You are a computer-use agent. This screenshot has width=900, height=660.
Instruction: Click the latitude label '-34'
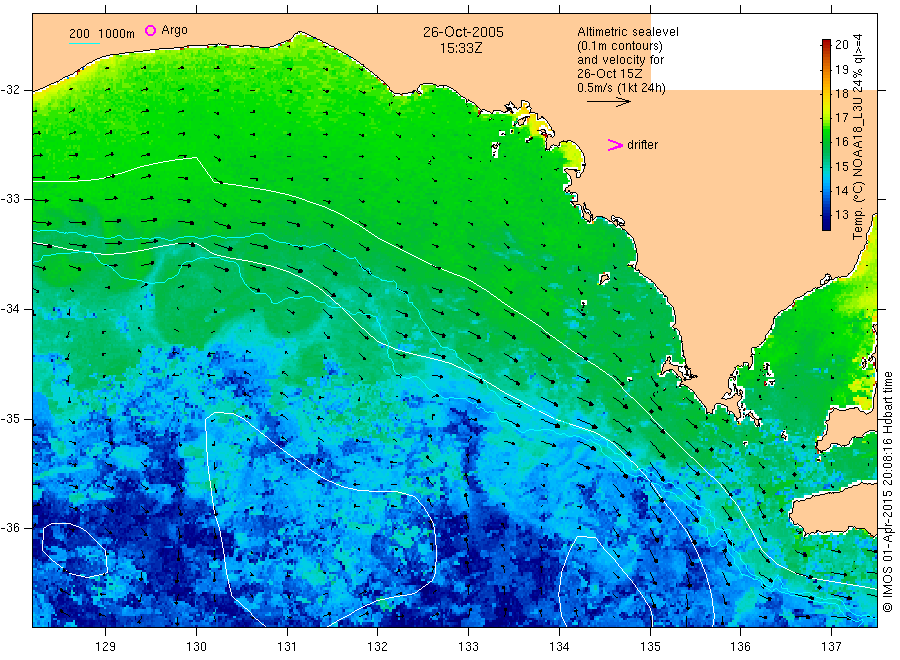coord(10,309)
